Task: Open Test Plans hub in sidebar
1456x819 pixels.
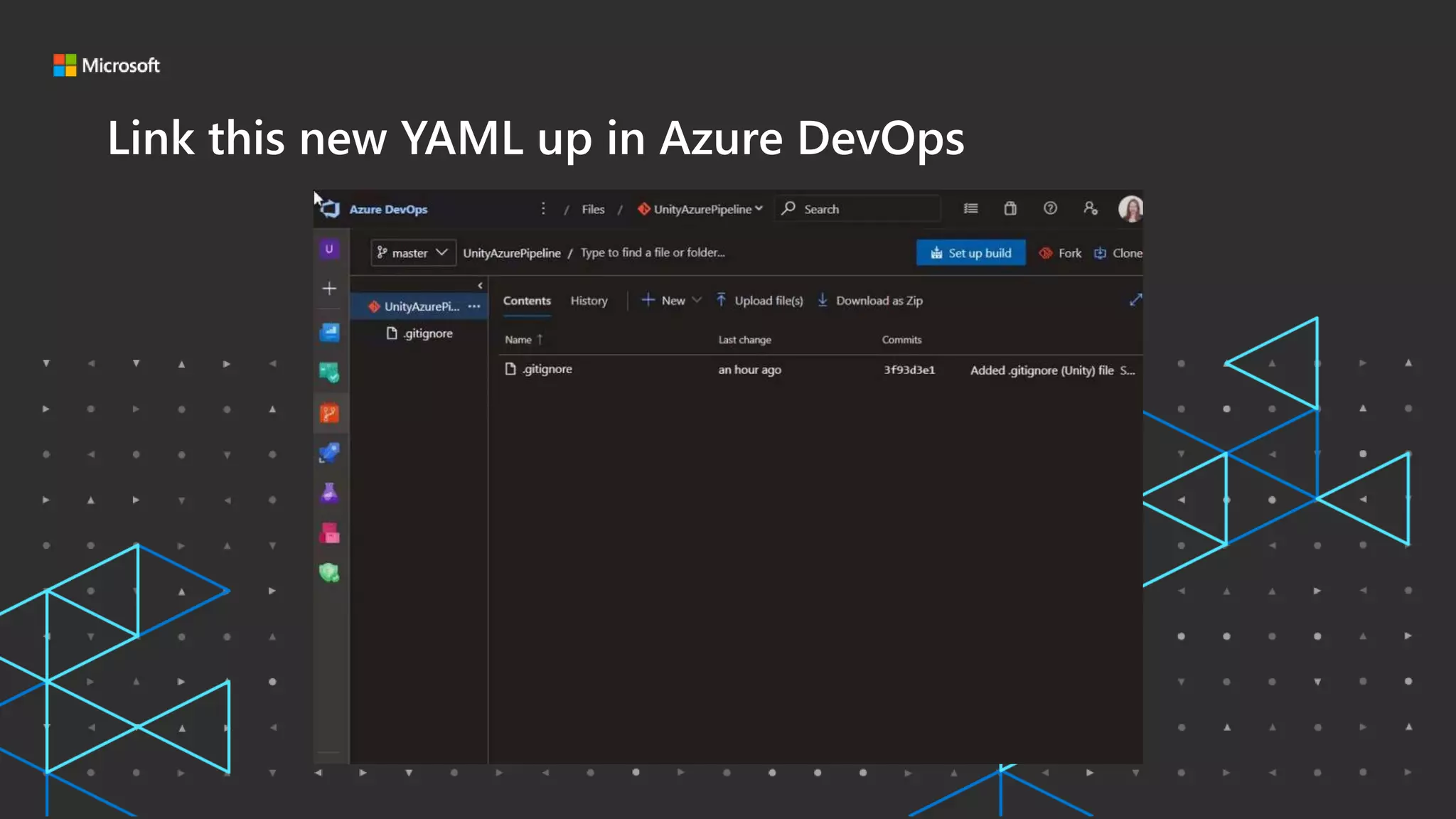Action: [x=329, y=493]
